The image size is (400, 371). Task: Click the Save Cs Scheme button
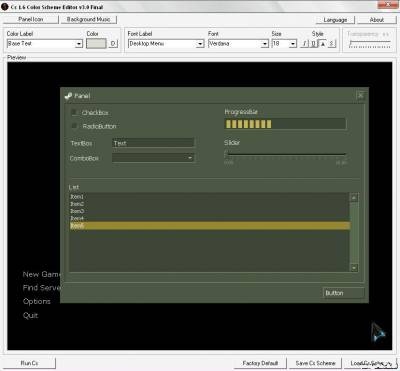[x=315, y=363]
